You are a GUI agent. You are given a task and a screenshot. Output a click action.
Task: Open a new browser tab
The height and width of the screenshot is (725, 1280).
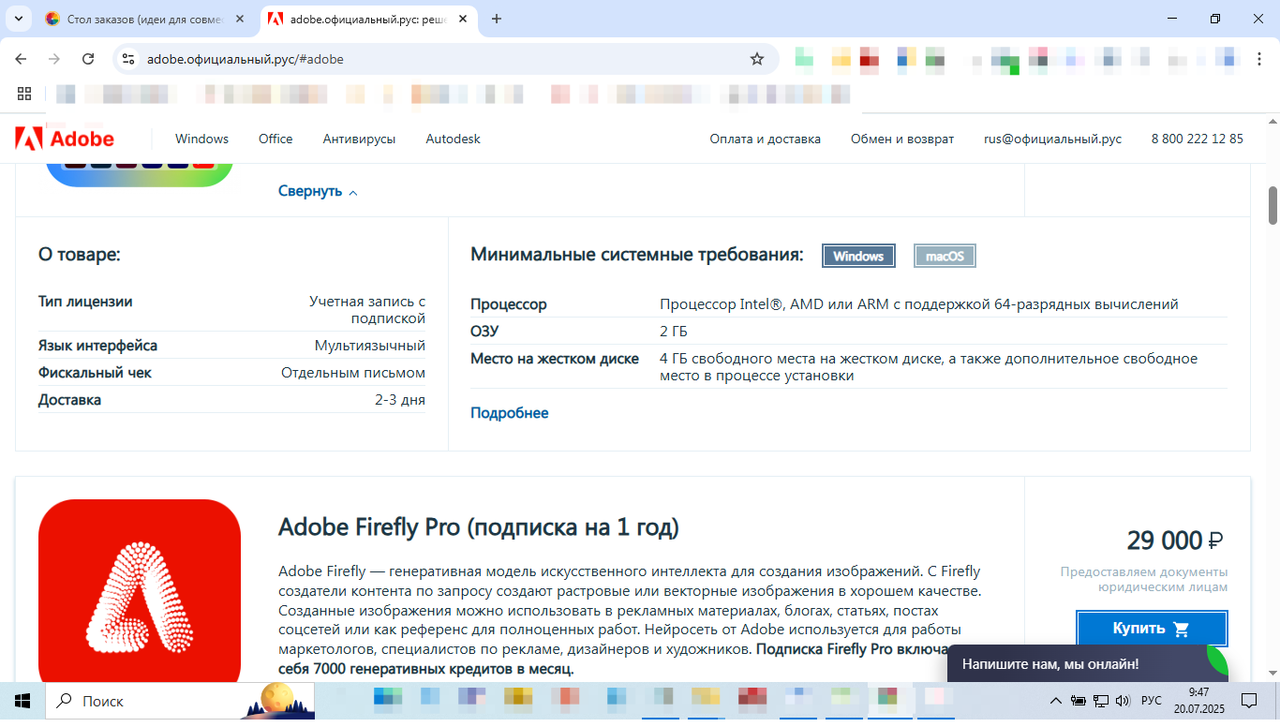click(x=497, y=19)
